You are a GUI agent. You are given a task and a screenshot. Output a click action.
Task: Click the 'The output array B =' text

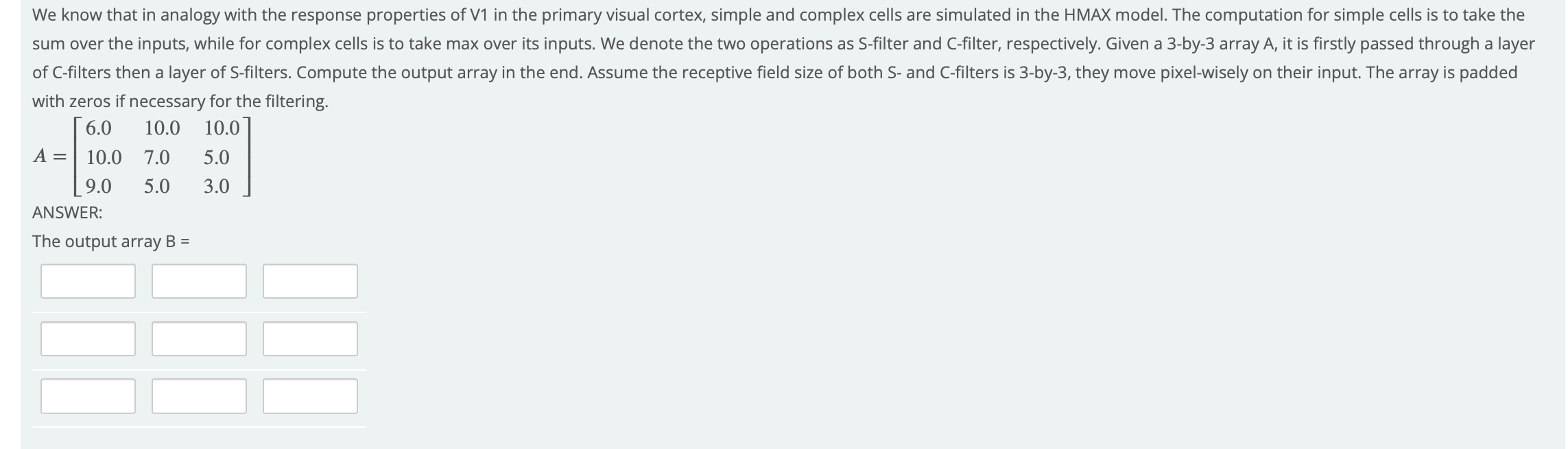[x=111, y=241]
